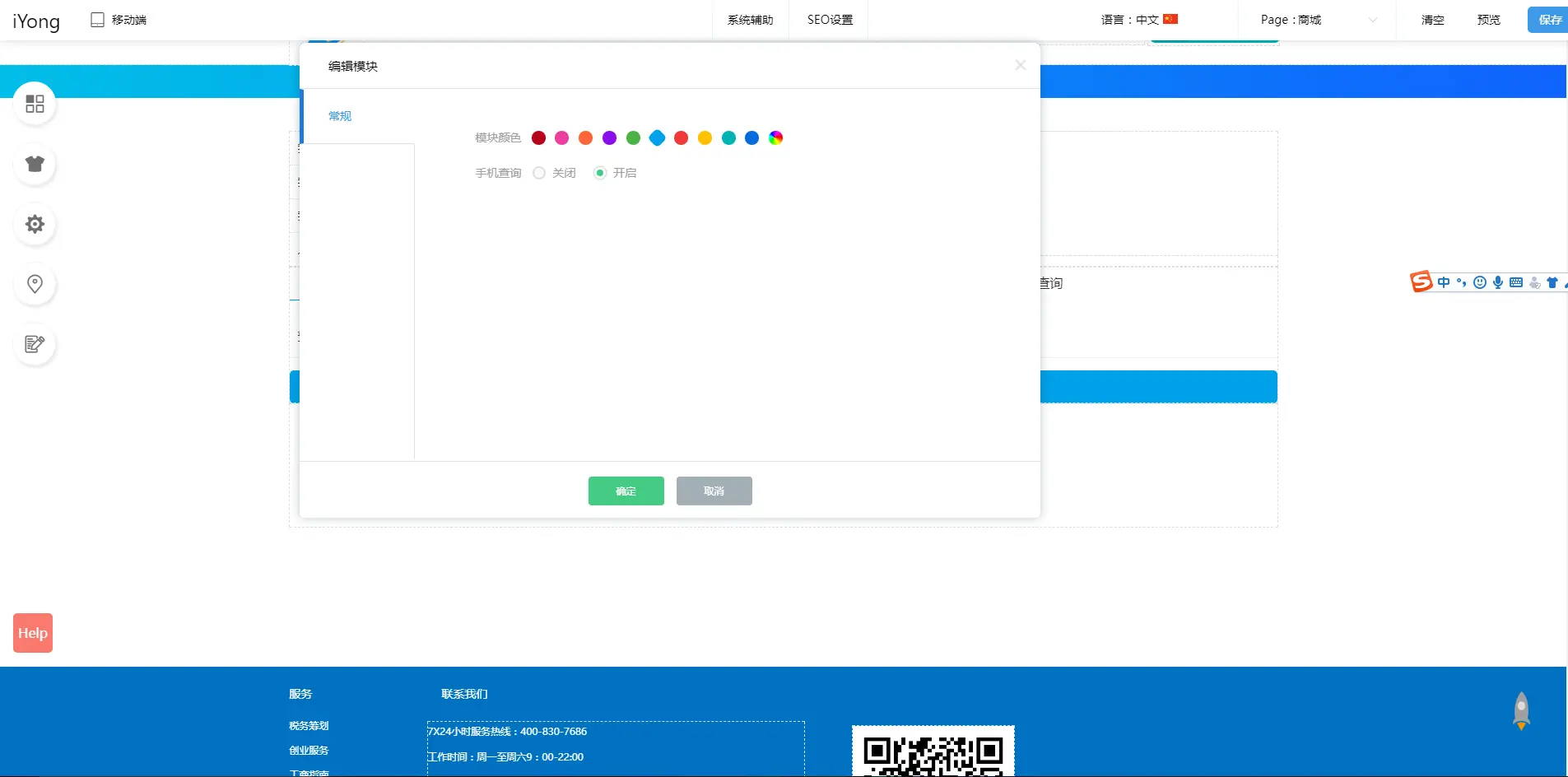1568x777 pixels.
Task: Click the rocket back-to-top icon
Action: (x=1521, y=710)
